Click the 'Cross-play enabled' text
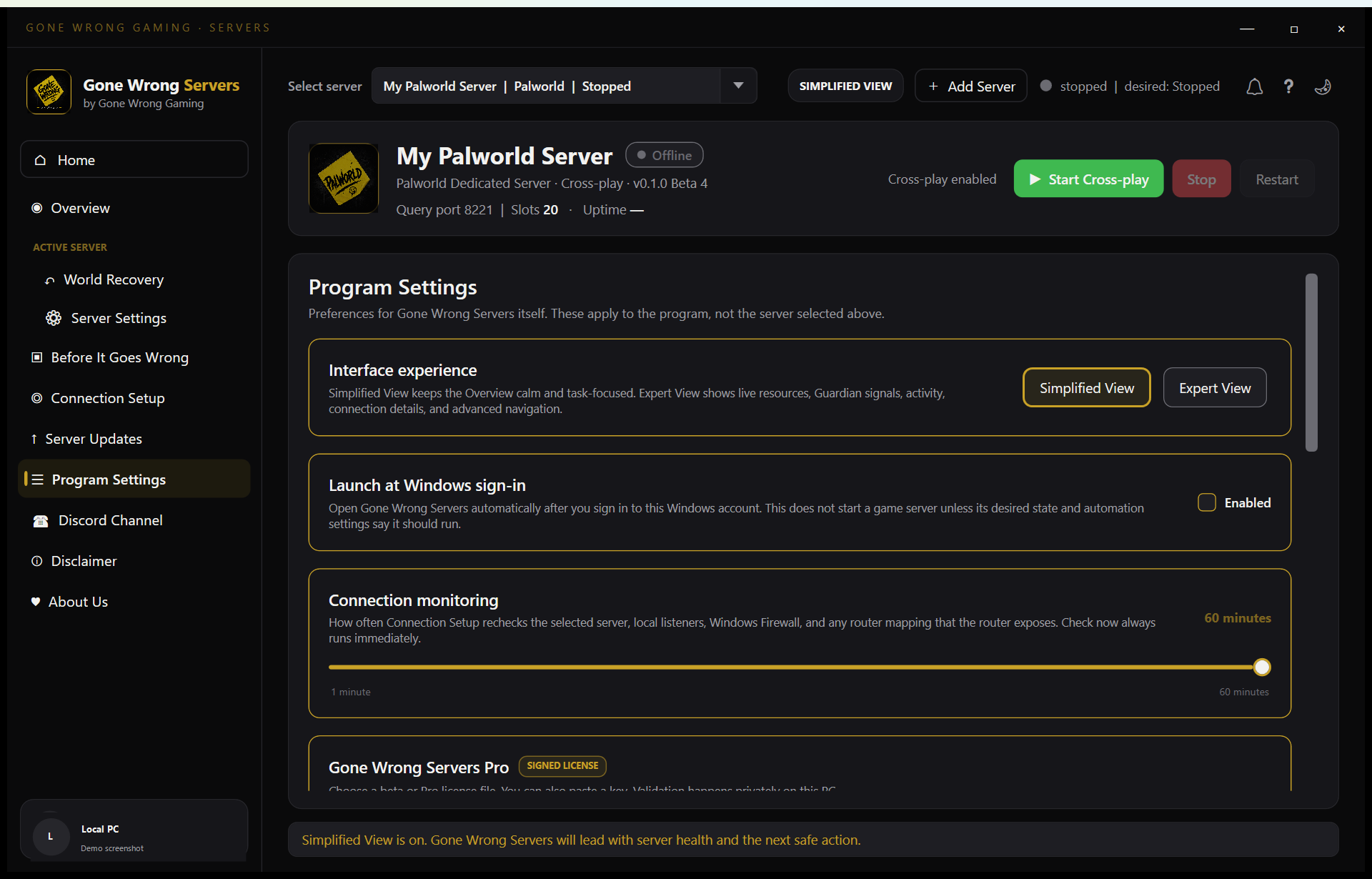1372x879 pixels. point(942,179)
